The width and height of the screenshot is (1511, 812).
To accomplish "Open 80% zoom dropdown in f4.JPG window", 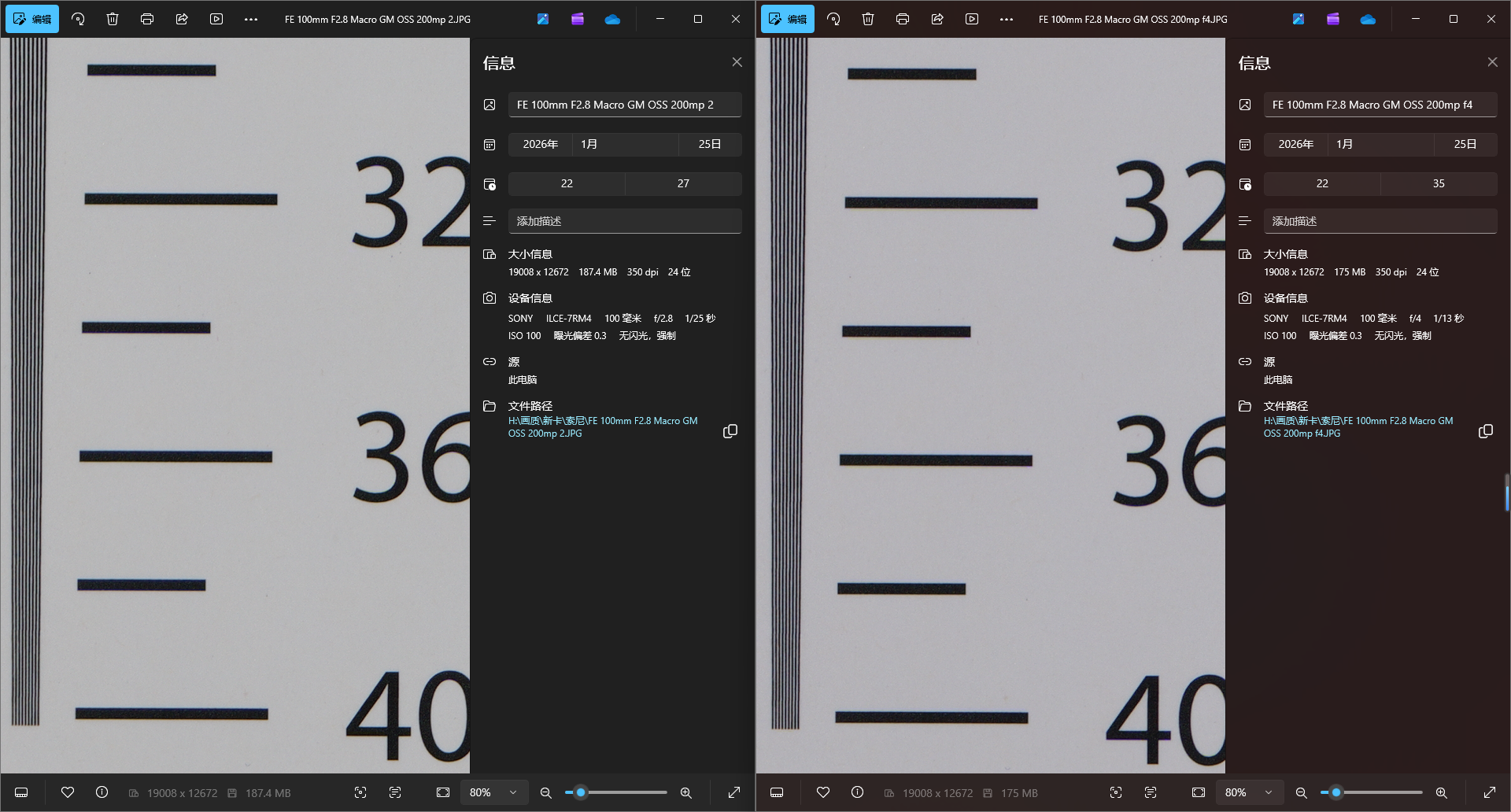I will coord(1249,792).
